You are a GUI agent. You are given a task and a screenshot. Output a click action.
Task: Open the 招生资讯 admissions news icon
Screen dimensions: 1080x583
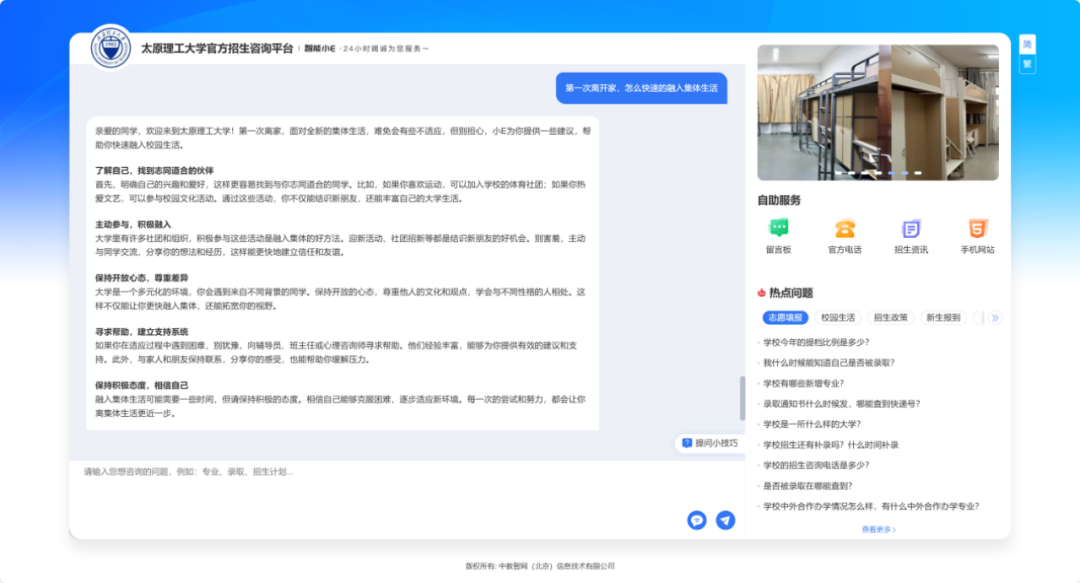tap(910, 229)
